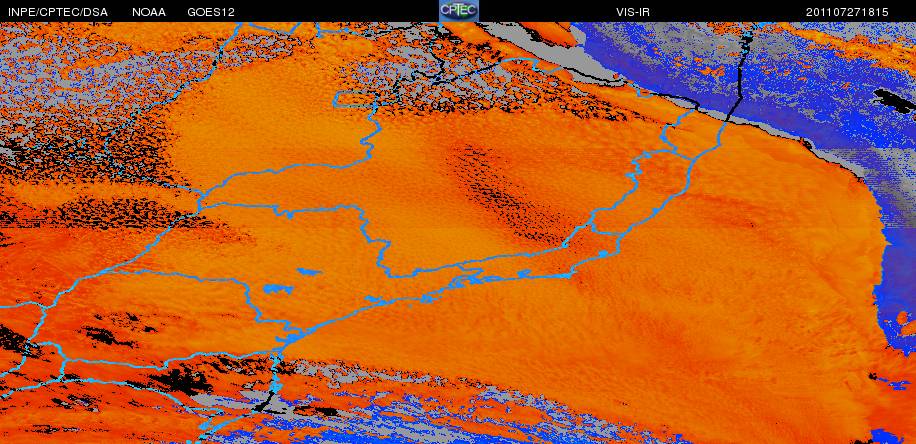916x444 pixels.
Task: Click the VIS-IR channel label
Action: [x=633, y=12]
